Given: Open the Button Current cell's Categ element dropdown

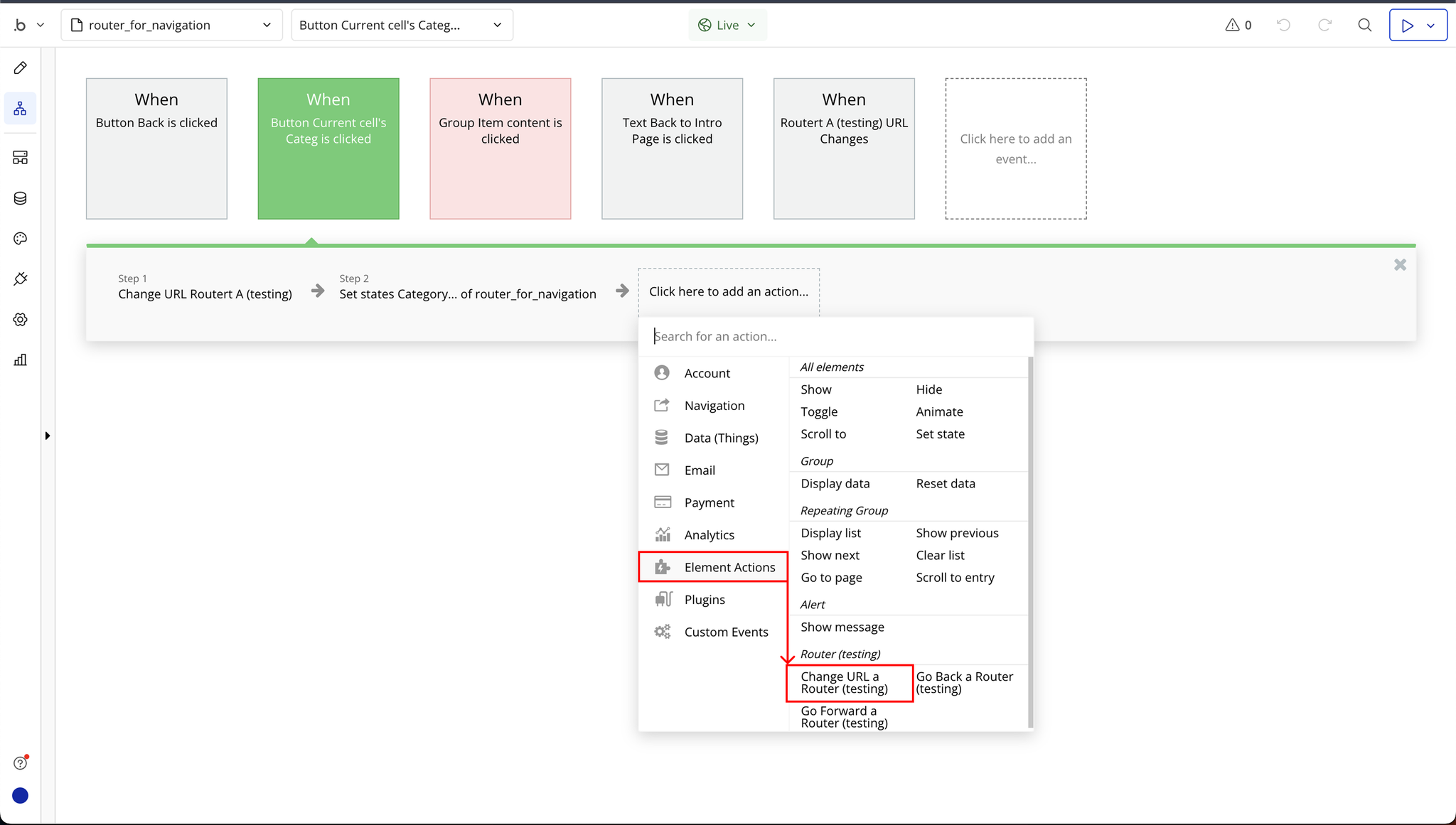Looking at the screenshot, I should click(402, 25).
